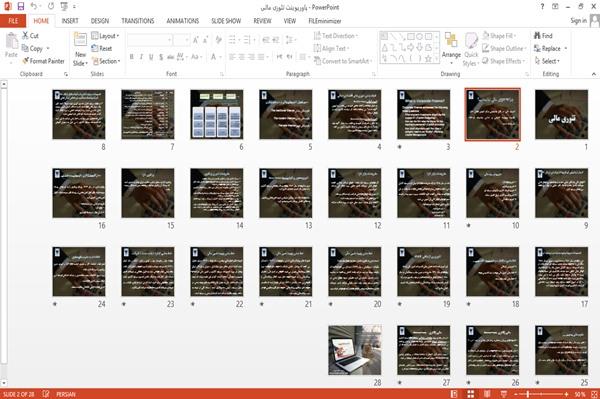Click Find in Editing group
The width and height of the screenshot is (600, 399).
[x=543, y=36]
